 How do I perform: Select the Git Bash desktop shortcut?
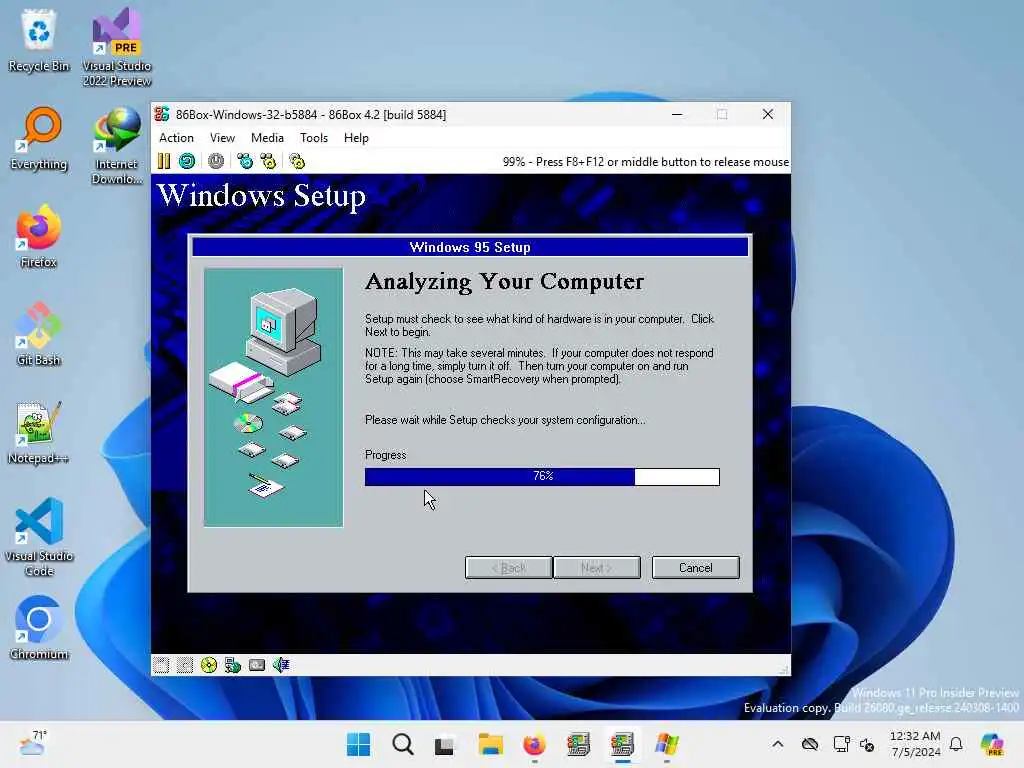click(39, 334)
